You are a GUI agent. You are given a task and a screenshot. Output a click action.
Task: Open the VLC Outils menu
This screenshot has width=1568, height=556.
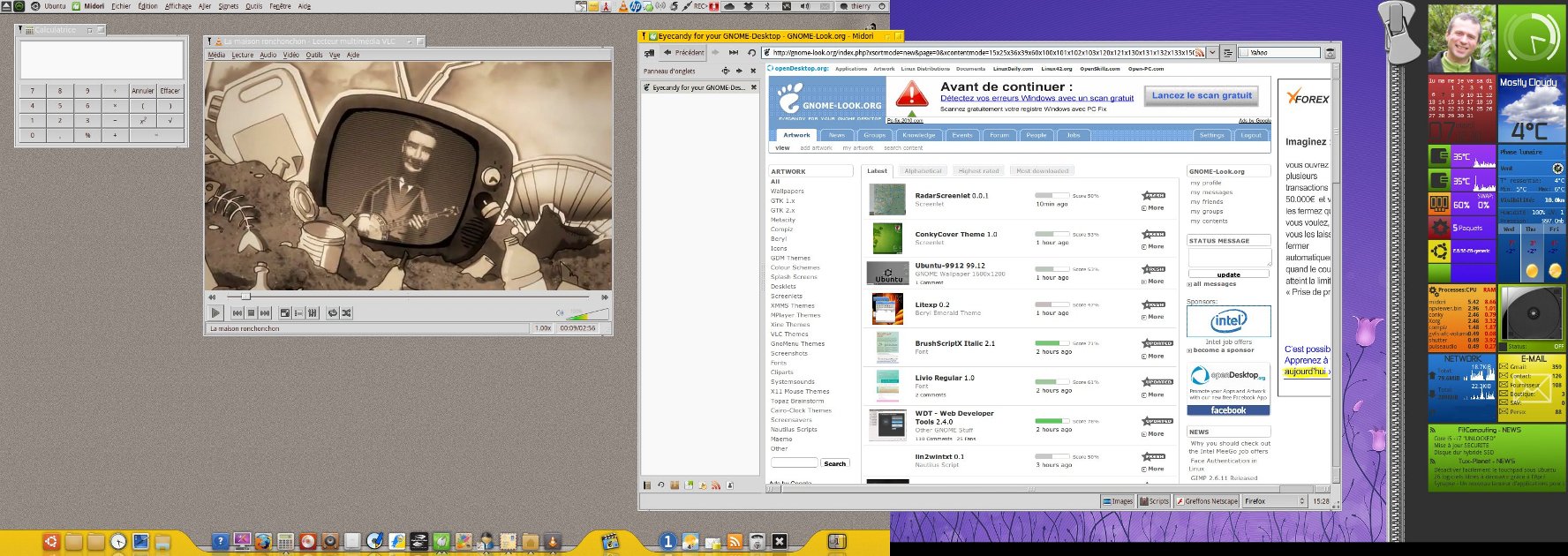click(x=314, y=55)
